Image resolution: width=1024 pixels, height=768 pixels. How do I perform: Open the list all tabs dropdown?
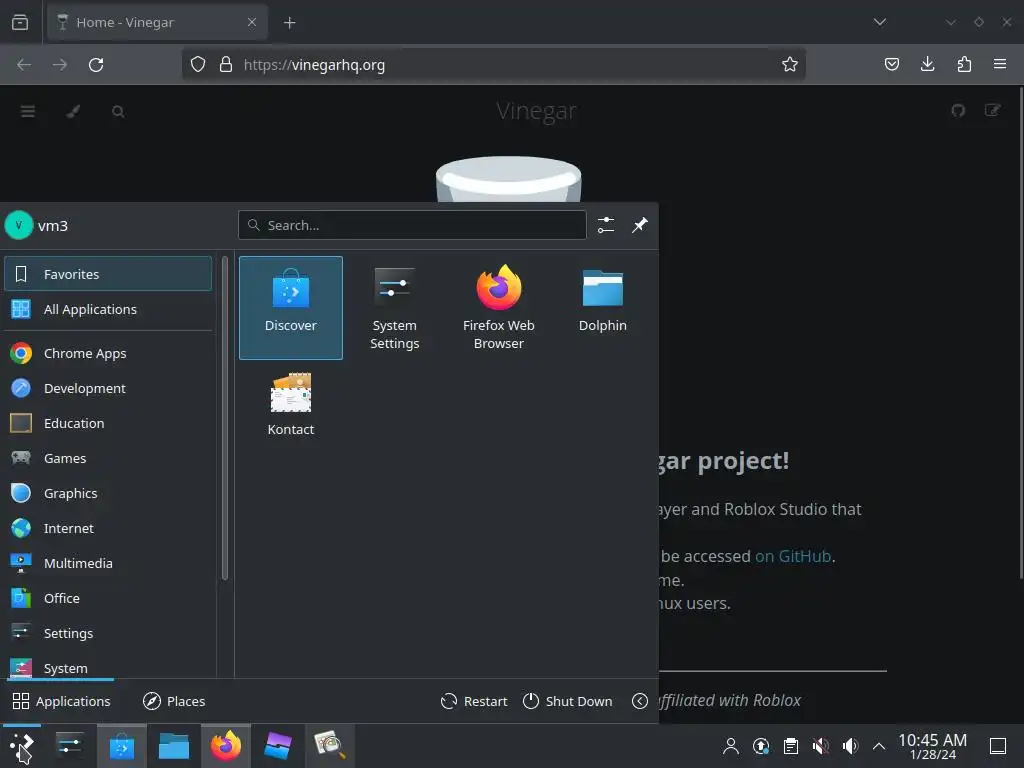880,22
